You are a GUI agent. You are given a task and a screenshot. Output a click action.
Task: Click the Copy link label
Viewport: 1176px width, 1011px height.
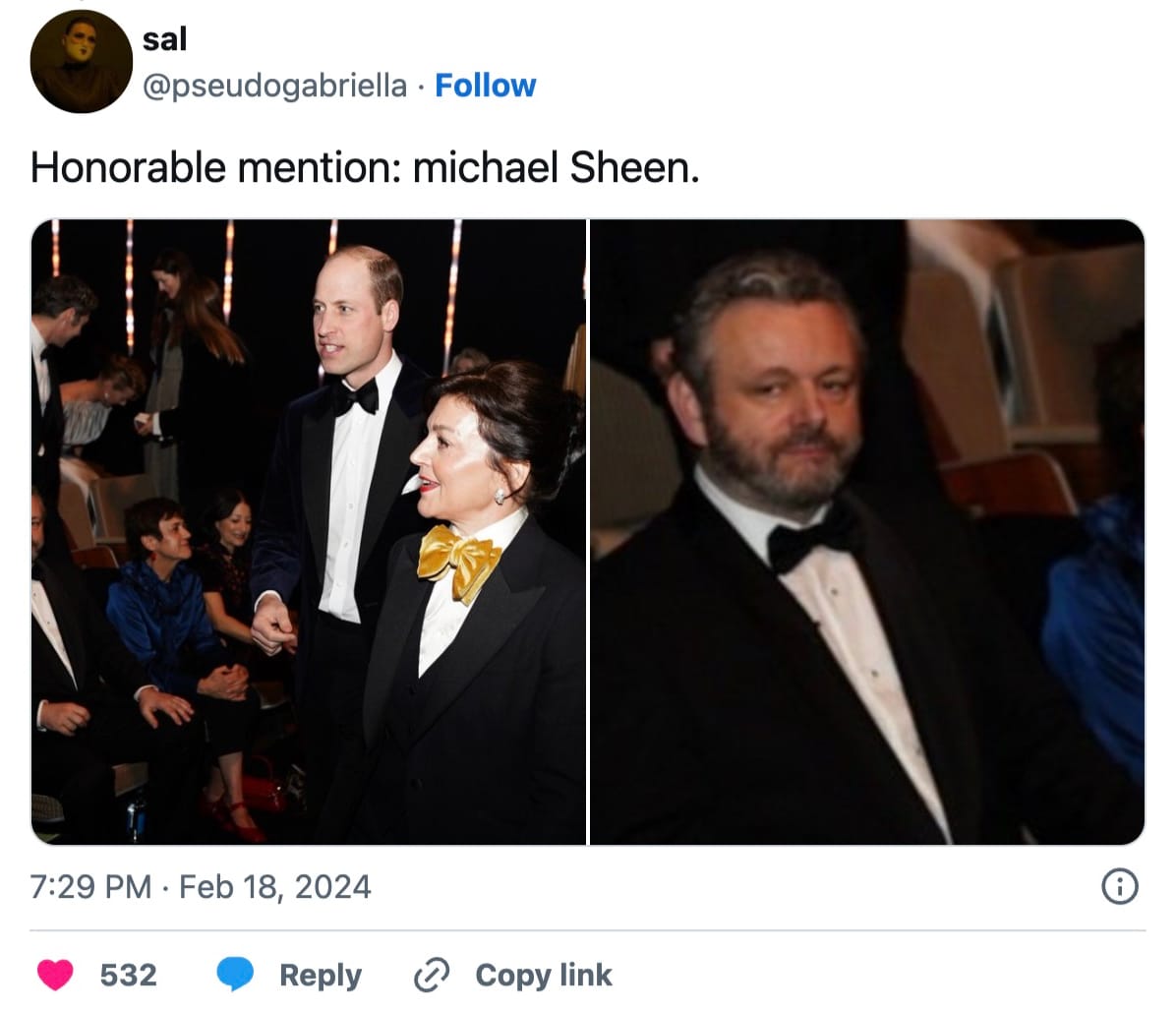[x=543, y=975]
